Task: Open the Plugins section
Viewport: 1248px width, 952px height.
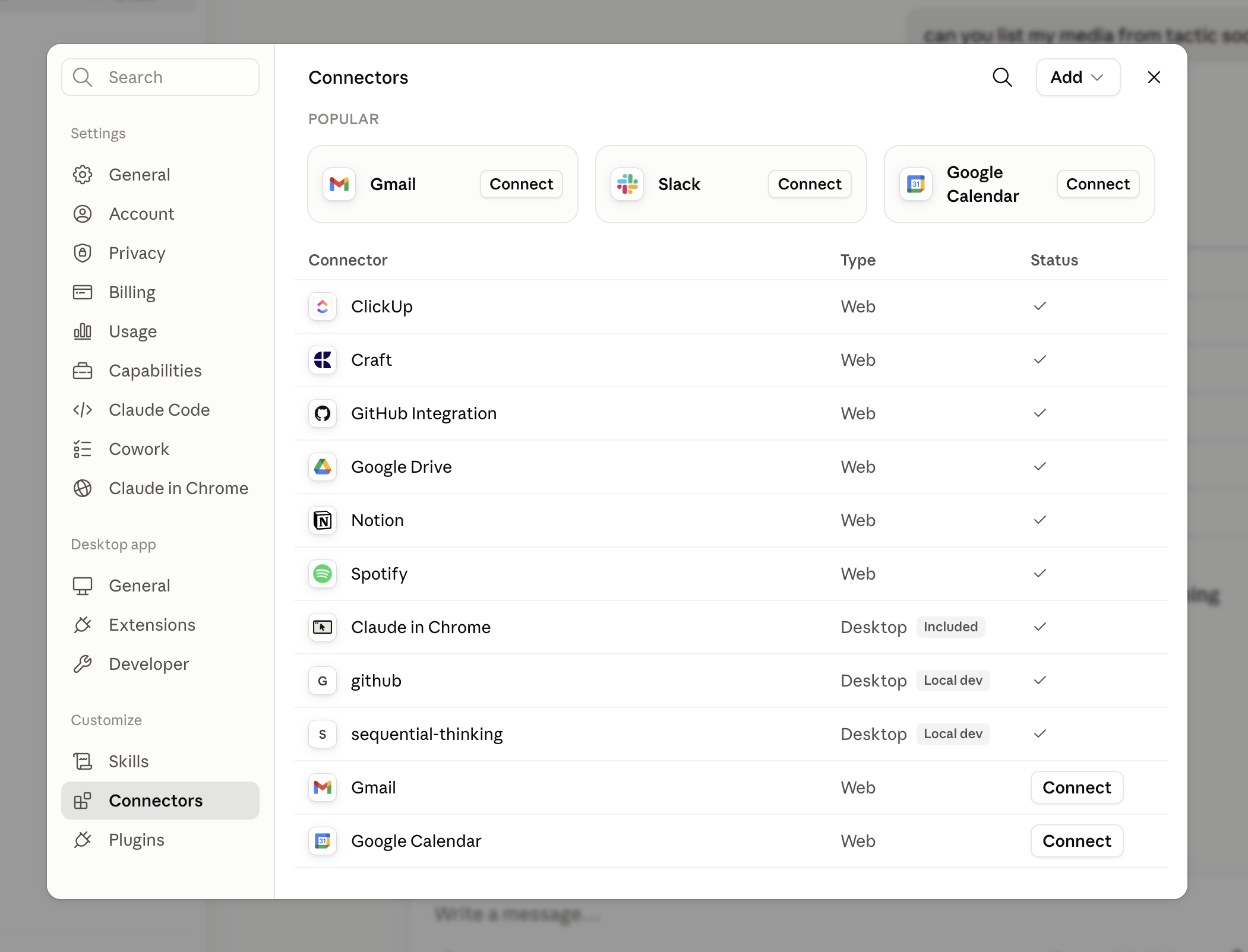Action: [x=160, y=840]
